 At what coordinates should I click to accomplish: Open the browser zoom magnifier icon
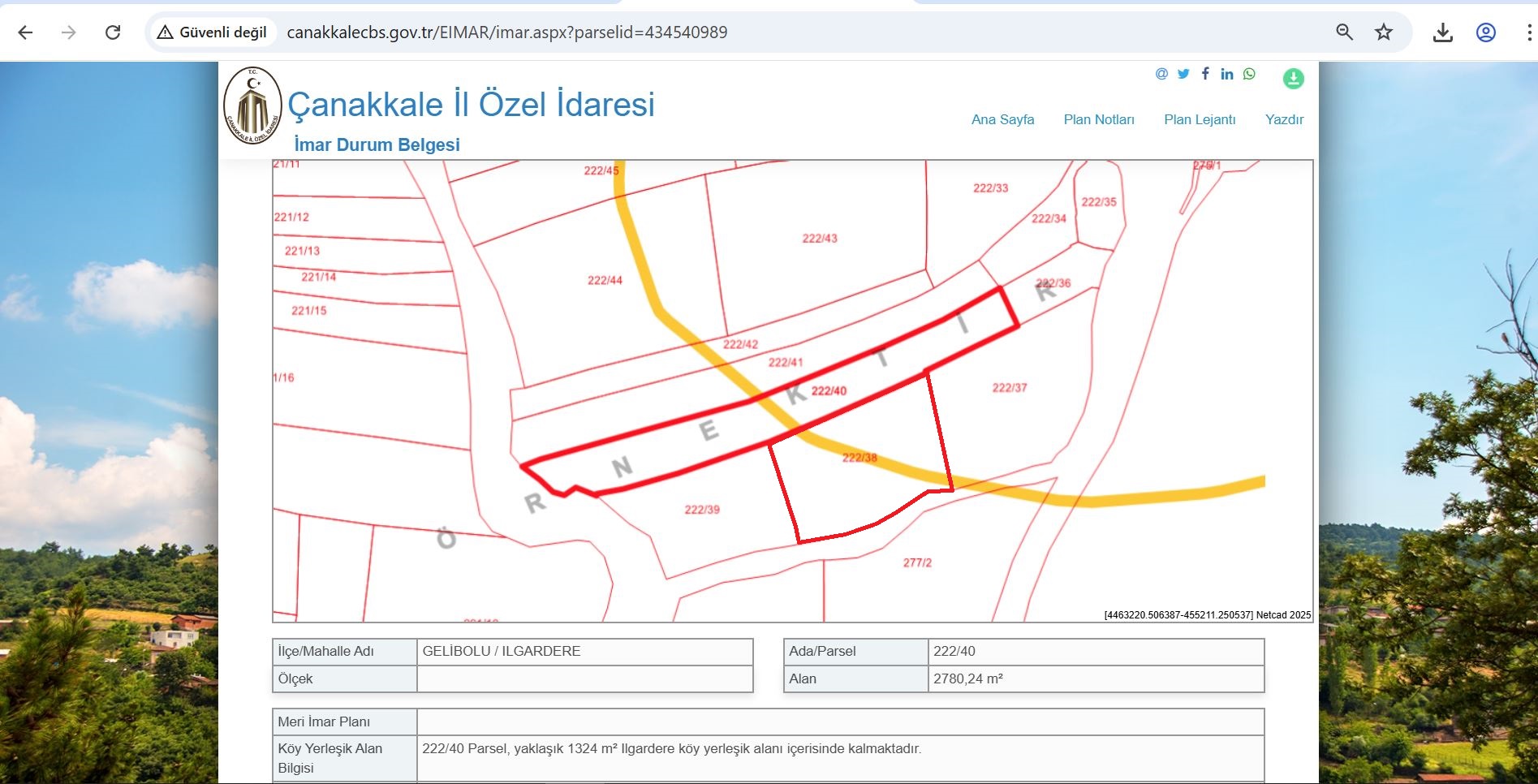coord(1345,32)
